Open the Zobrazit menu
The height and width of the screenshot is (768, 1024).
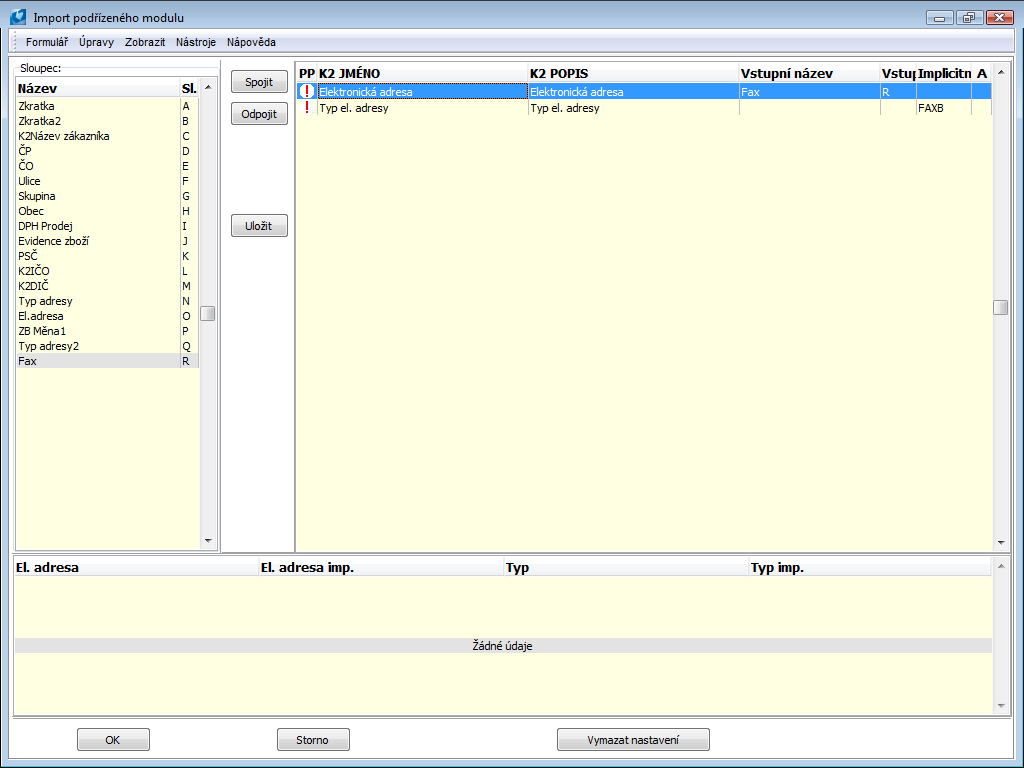point(144,43)
